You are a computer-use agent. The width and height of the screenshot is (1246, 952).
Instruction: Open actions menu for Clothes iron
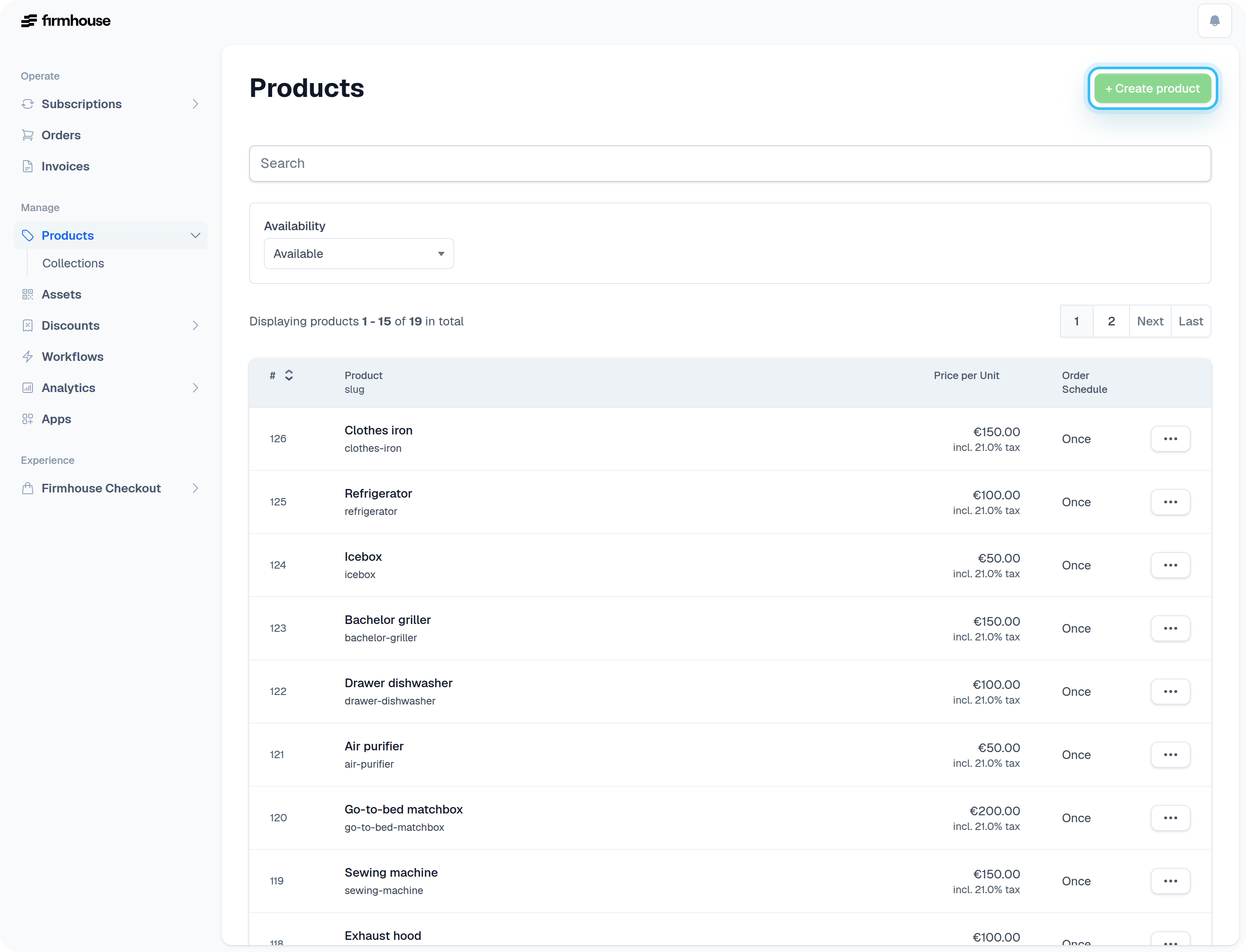[x=1170, y=439]
